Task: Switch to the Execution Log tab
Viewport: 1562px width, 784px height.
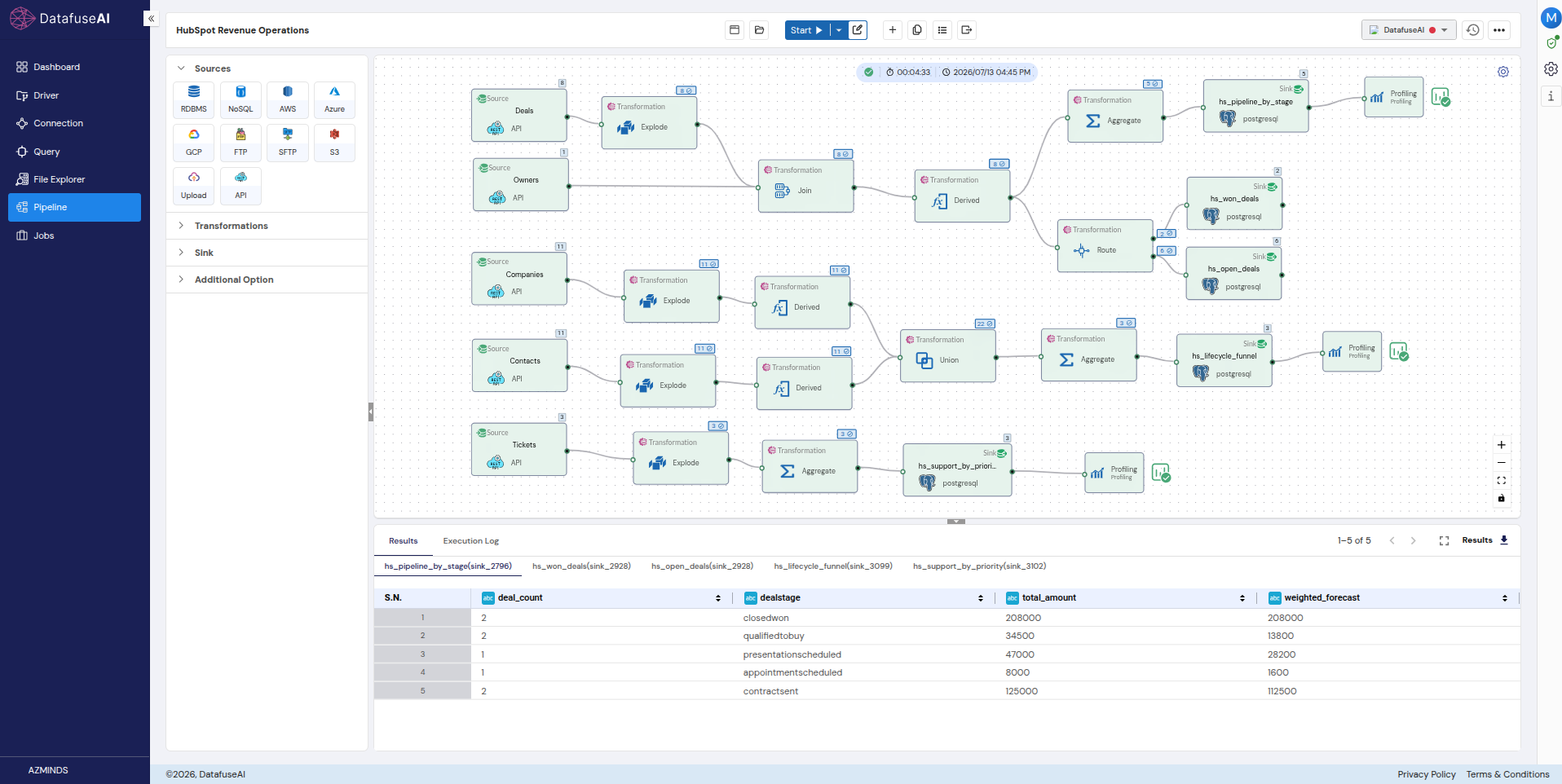Action: (x=471, y=541)
